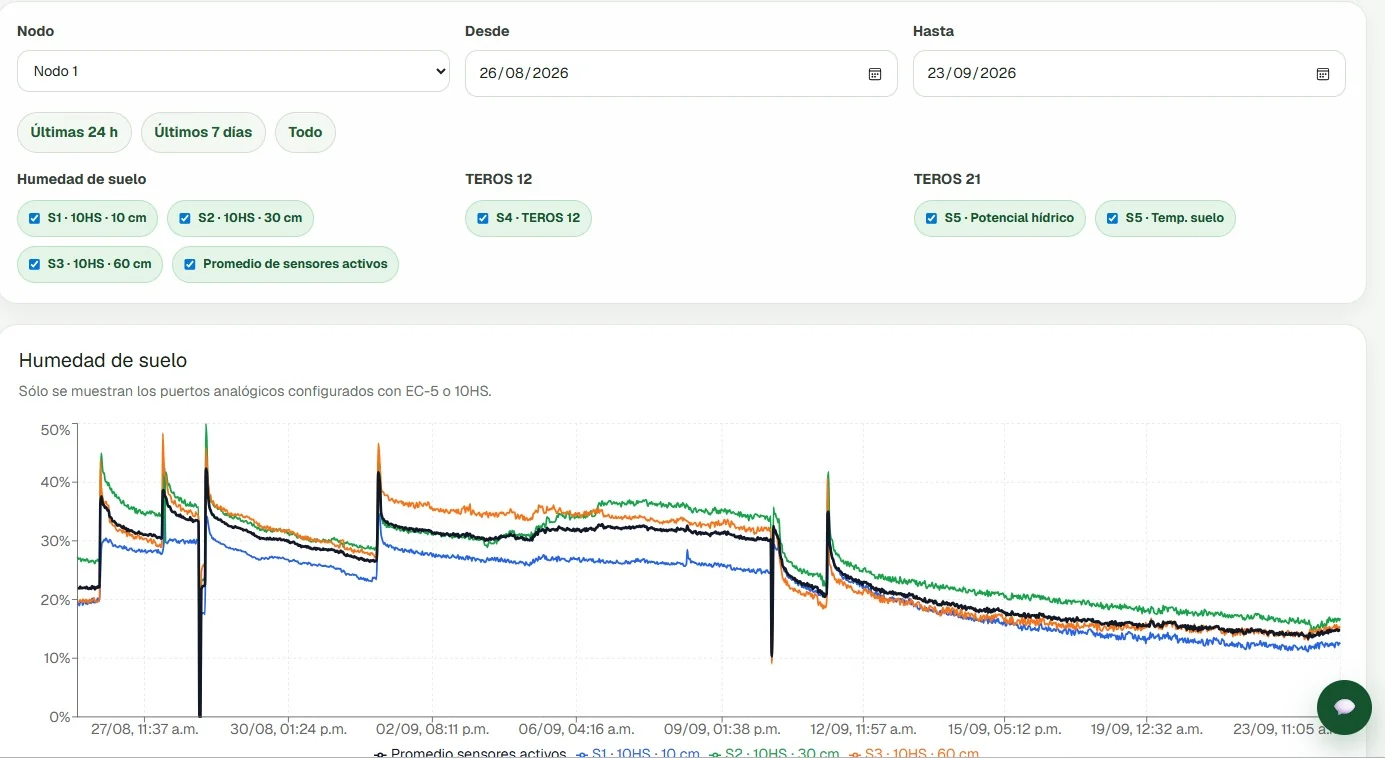This screenshot has height=758, width=1385.
Task: Toggle S4 · TEROS 12 checkbox
Action: click(483, 218)
